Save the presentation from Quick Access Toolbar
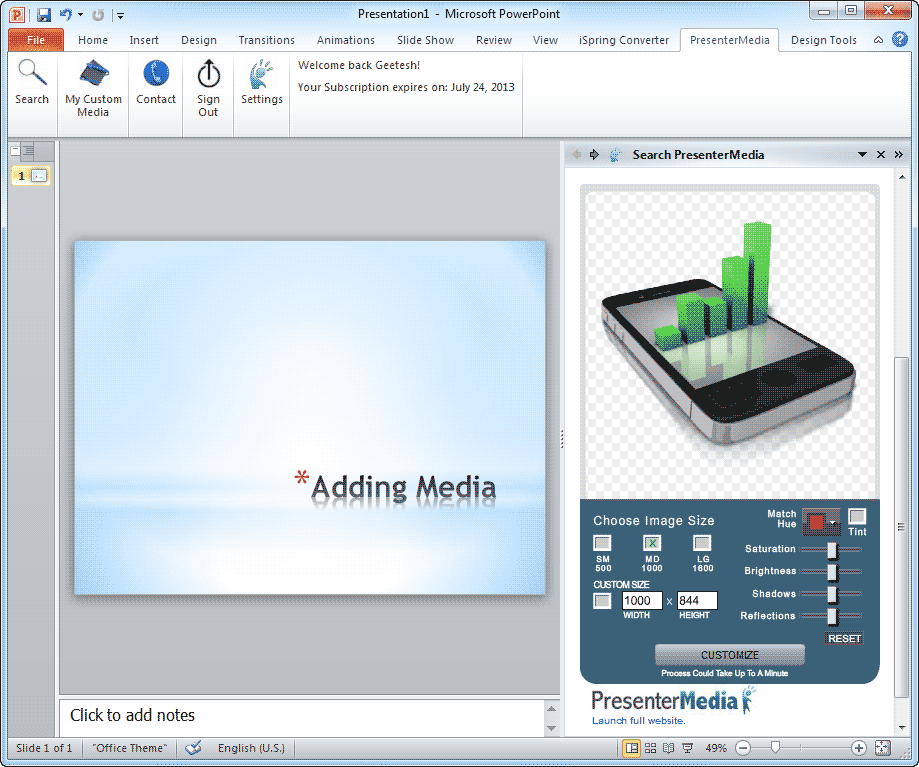 pyautogui.click(x=44, y=15)
